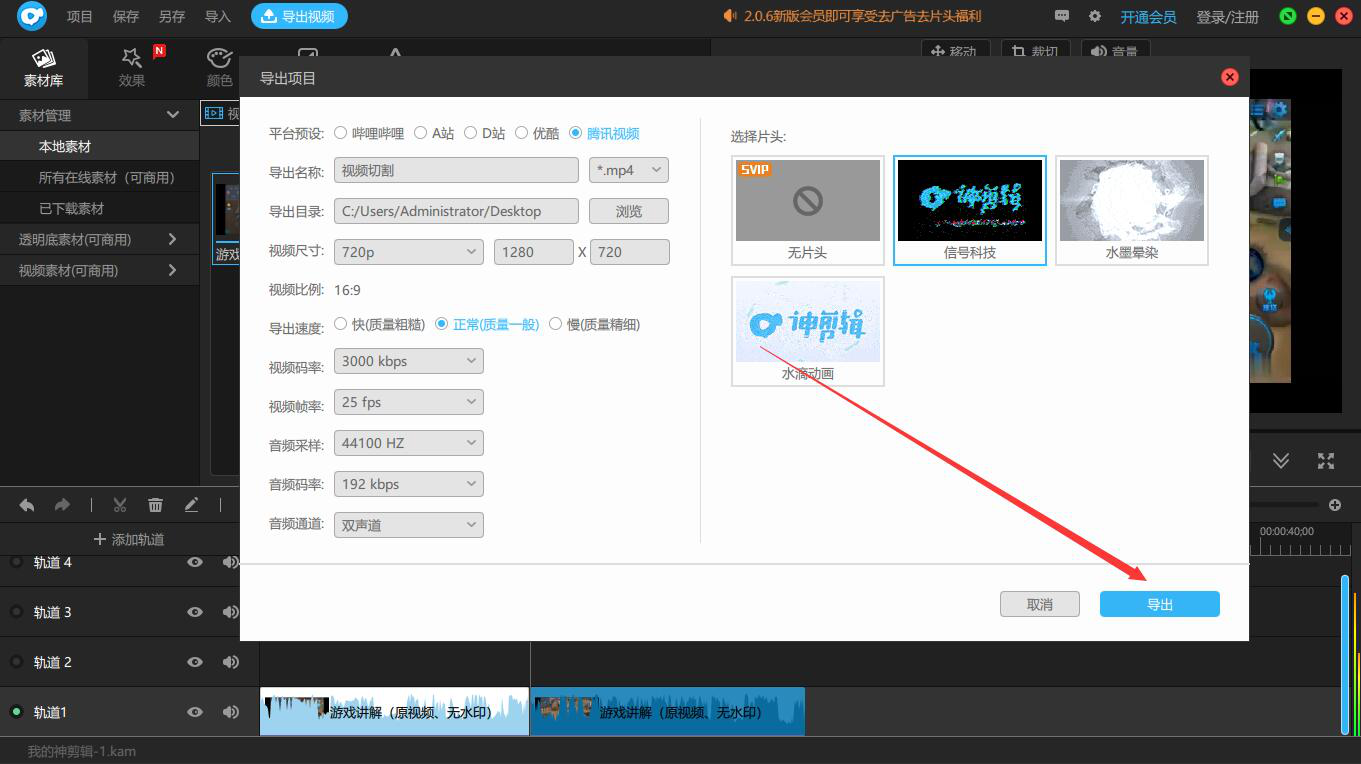Zoom in timeline with plus icon
Viewport: 1361px width, 764px height.
point(1335,505)
